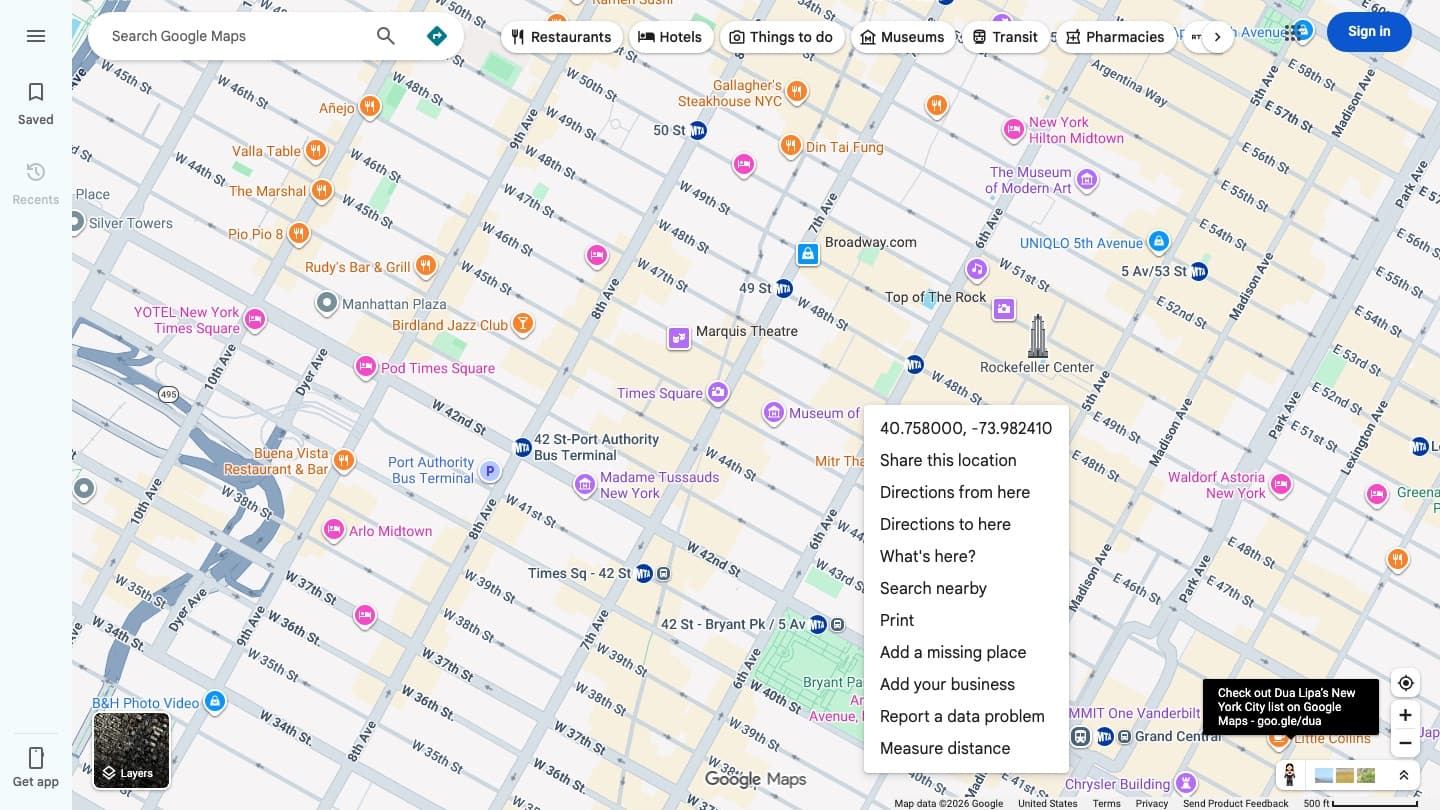
Task: Show more category chips arrow
Action: [x=1217, y=37]
